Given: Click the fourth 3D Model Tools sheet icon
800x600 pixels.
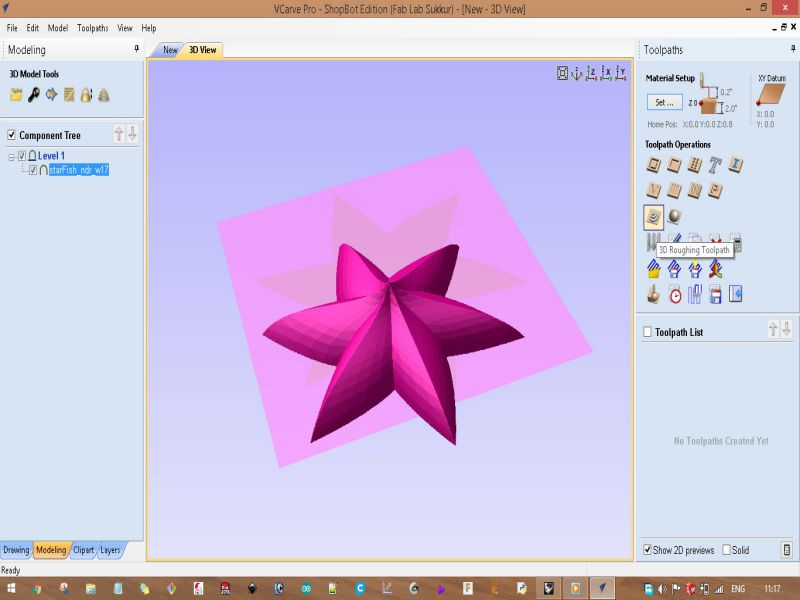Looking at the screenshot, I should [69, 95].
